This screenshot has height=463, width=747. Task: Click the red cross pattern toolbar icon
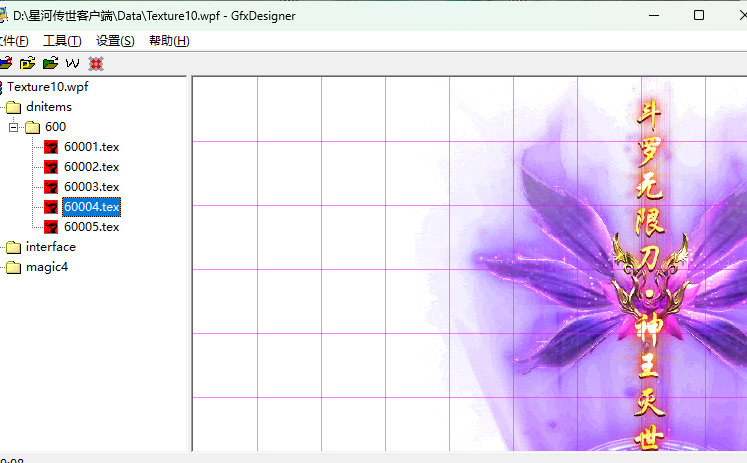[x=96, y=63]
